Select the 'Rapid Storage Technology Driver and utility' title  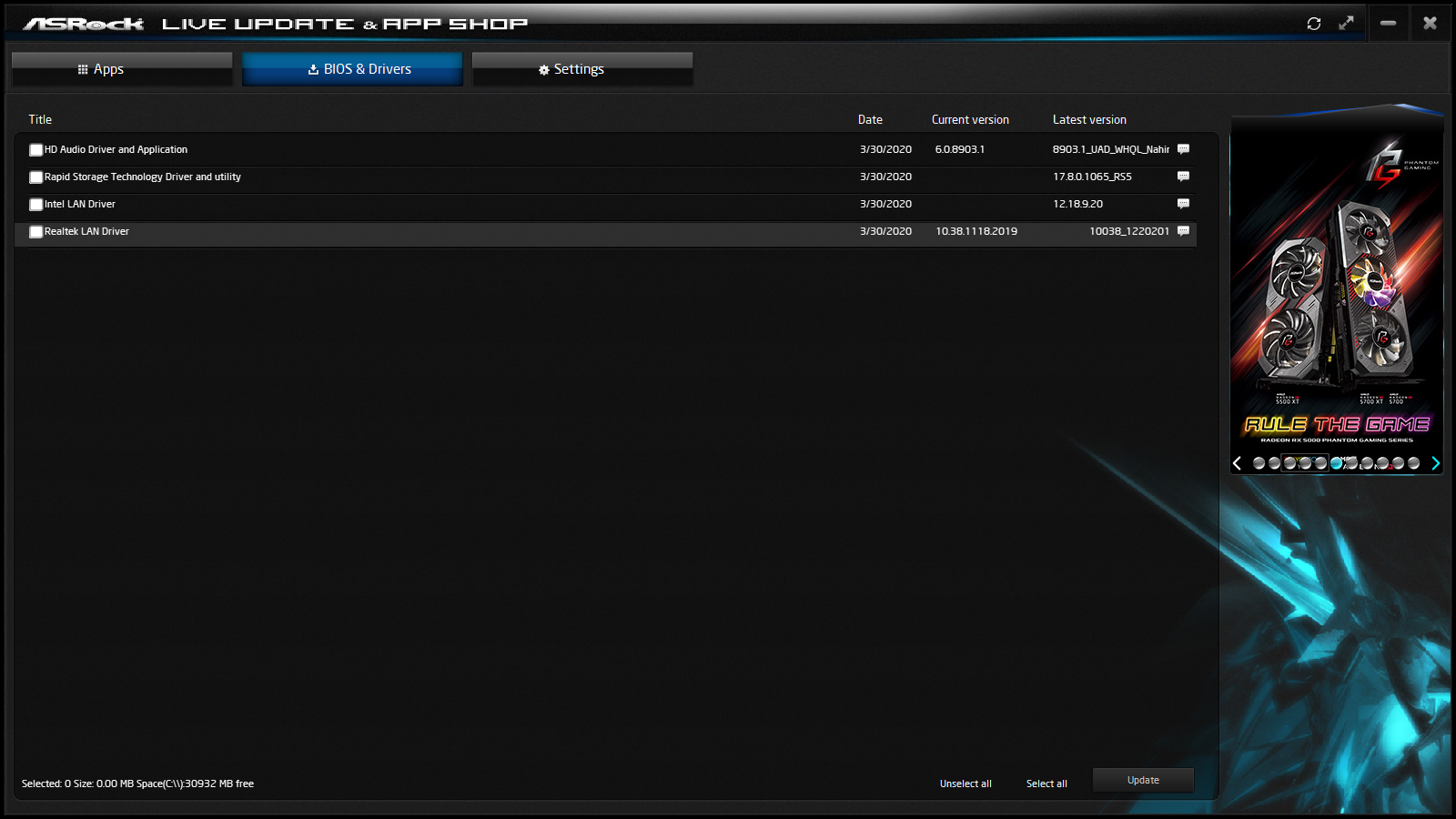coord(143,177)
